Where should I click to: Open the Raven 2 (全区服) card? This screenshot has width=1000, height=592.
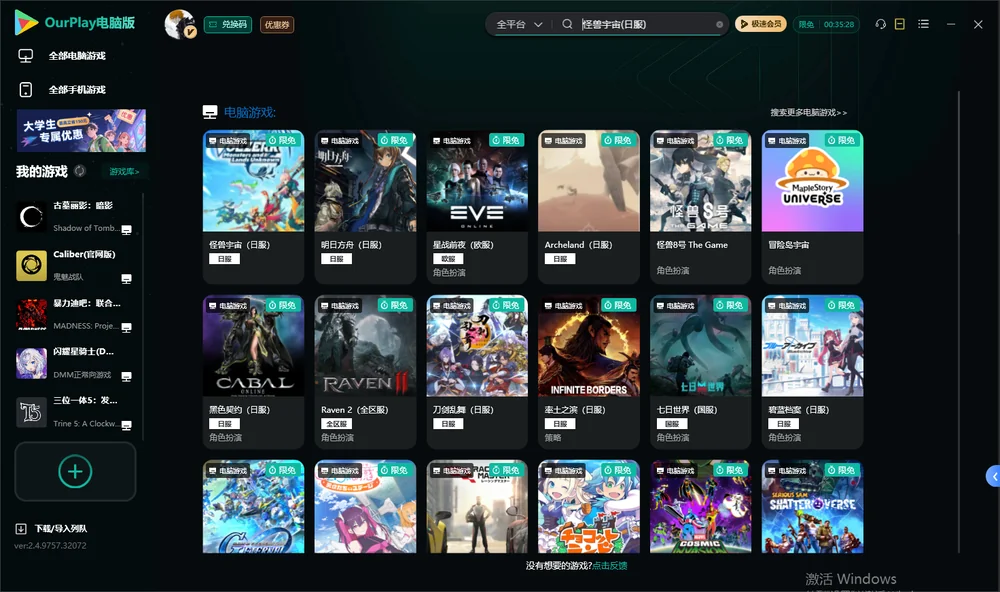click(x=365, y=372)
